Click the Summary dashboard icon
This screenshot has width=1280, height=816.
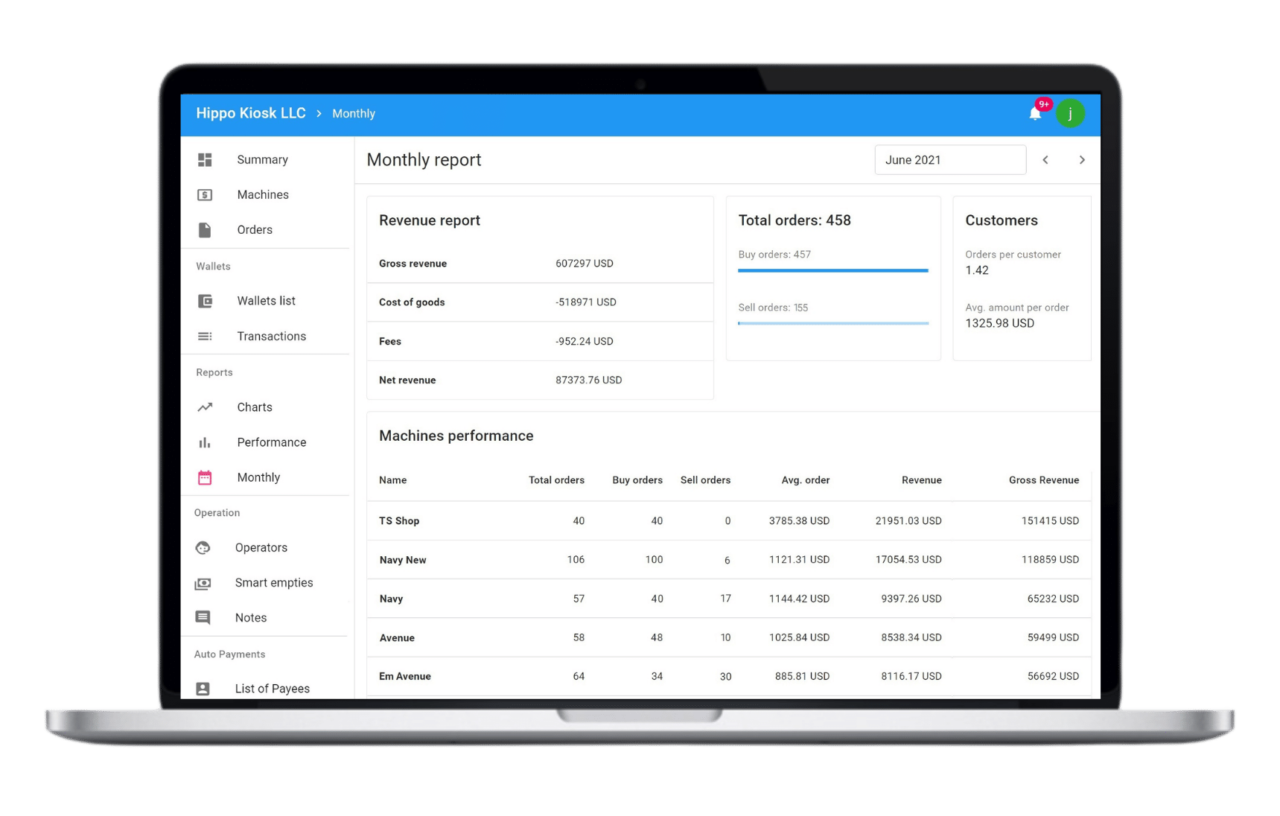(205, 160)
